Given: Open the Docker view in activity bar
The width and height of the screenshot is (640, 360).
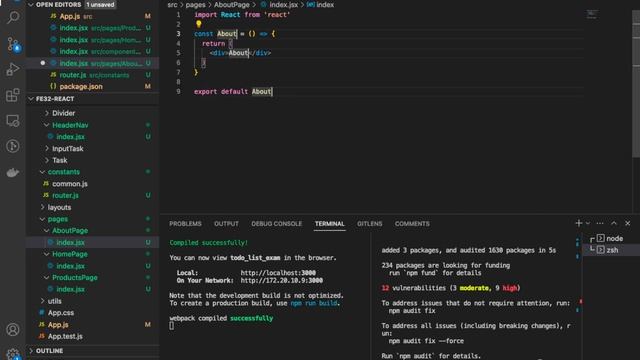Looking at the screenshot, I should click(x=13, y=172).
